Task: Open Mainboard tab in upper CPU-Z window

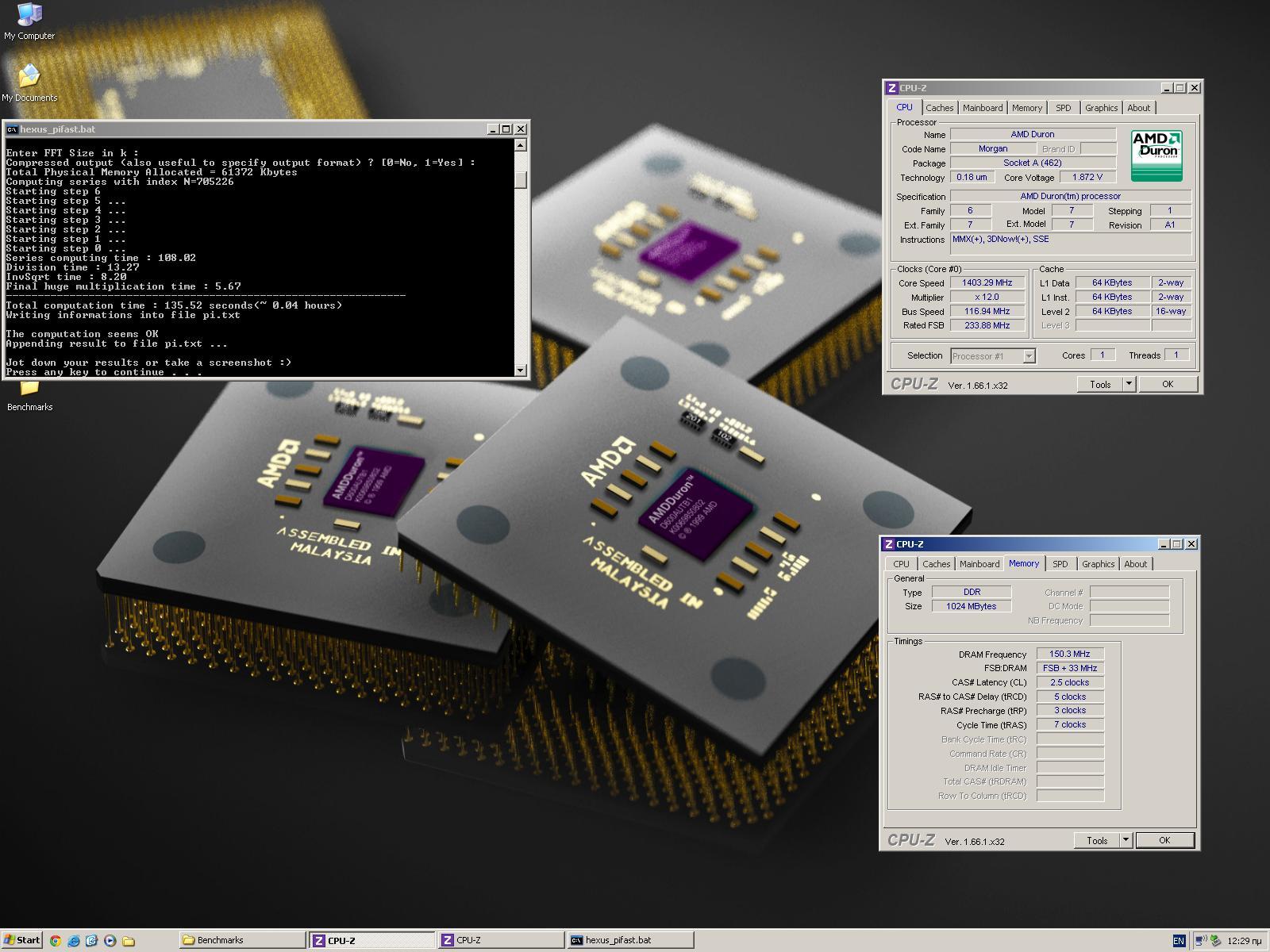Action: pos(983,108)
